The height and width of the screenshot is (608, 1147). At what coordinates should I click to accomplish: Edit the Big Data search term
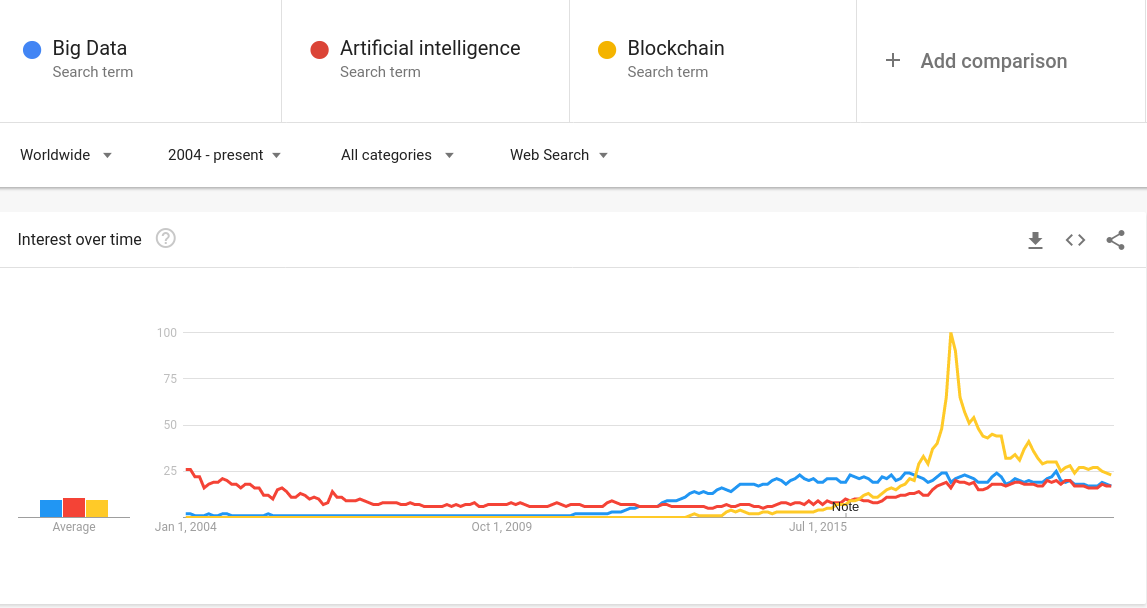(x=90, y=48)
